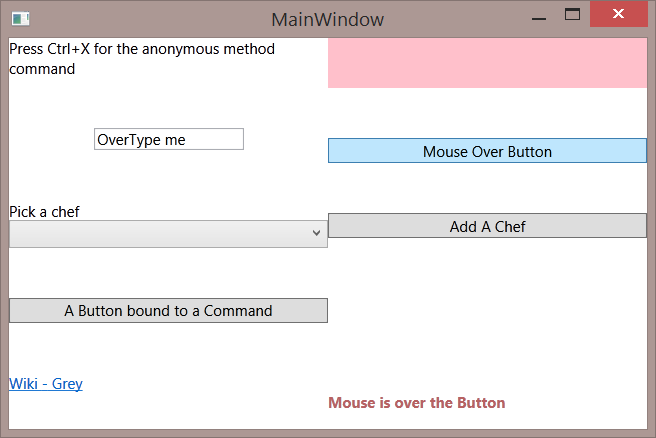Image resolution: width=656 pixels, height=438 pixels.
Task: Click the MainWindow application icon in title bar
Action: (20, 19)
